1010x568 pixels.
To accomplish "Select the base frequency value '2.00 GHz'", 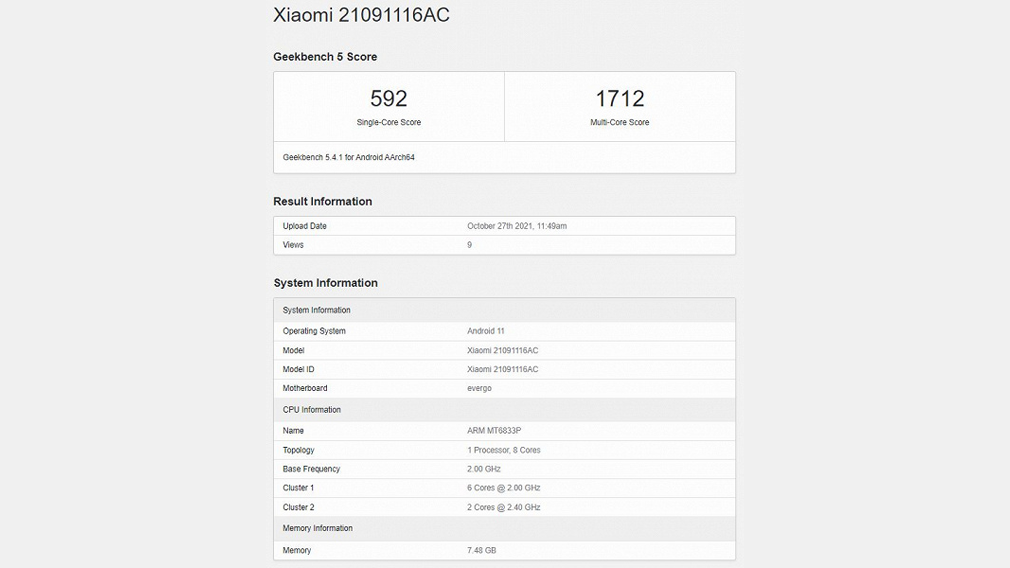I will click(x=484, y=469).
